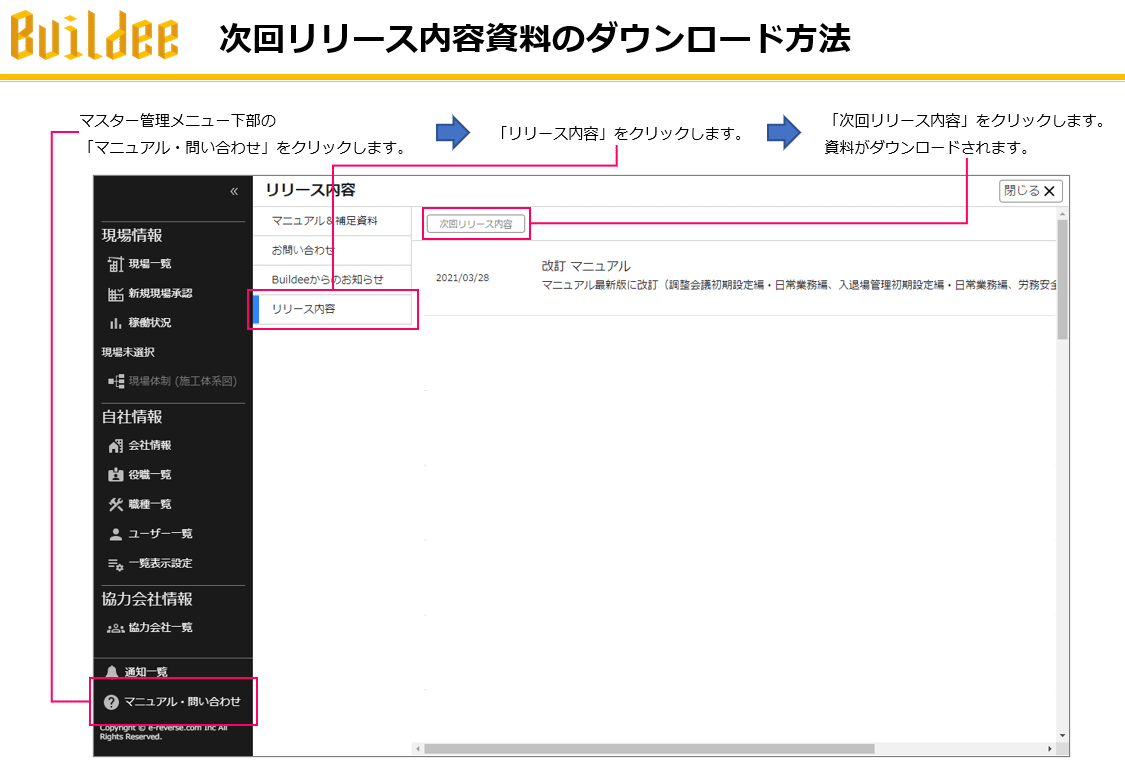
Task: Click the horizontal scrollbar at bottom
Action: (700, 748)
